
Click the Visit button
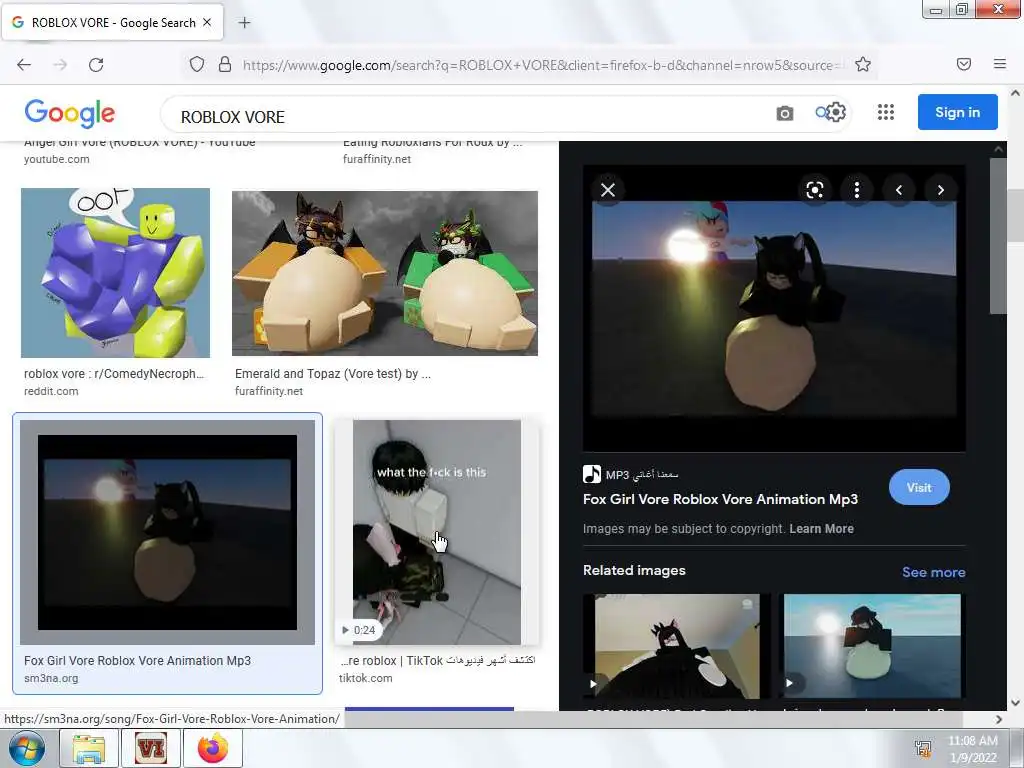coord(919,487)
